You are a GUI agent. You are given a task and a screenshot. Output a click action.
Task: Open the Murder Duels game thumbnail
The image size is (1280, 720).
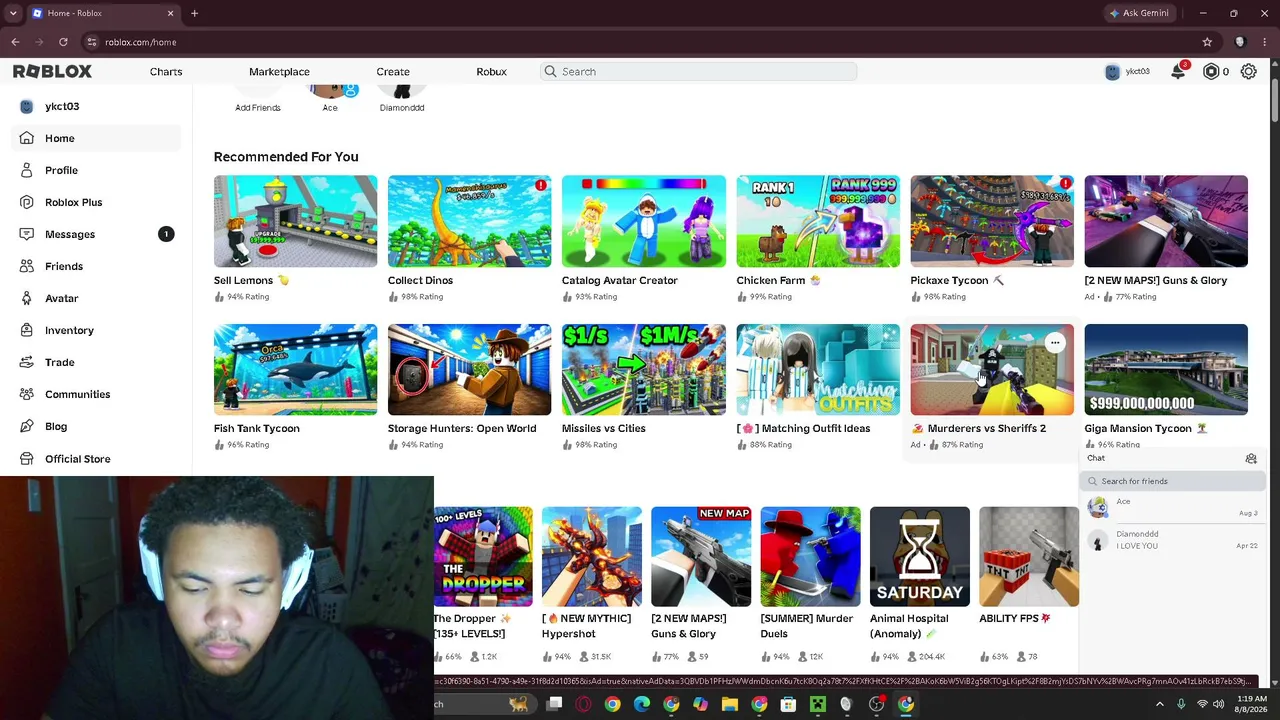pyautogui.click(x=810, y=556)
